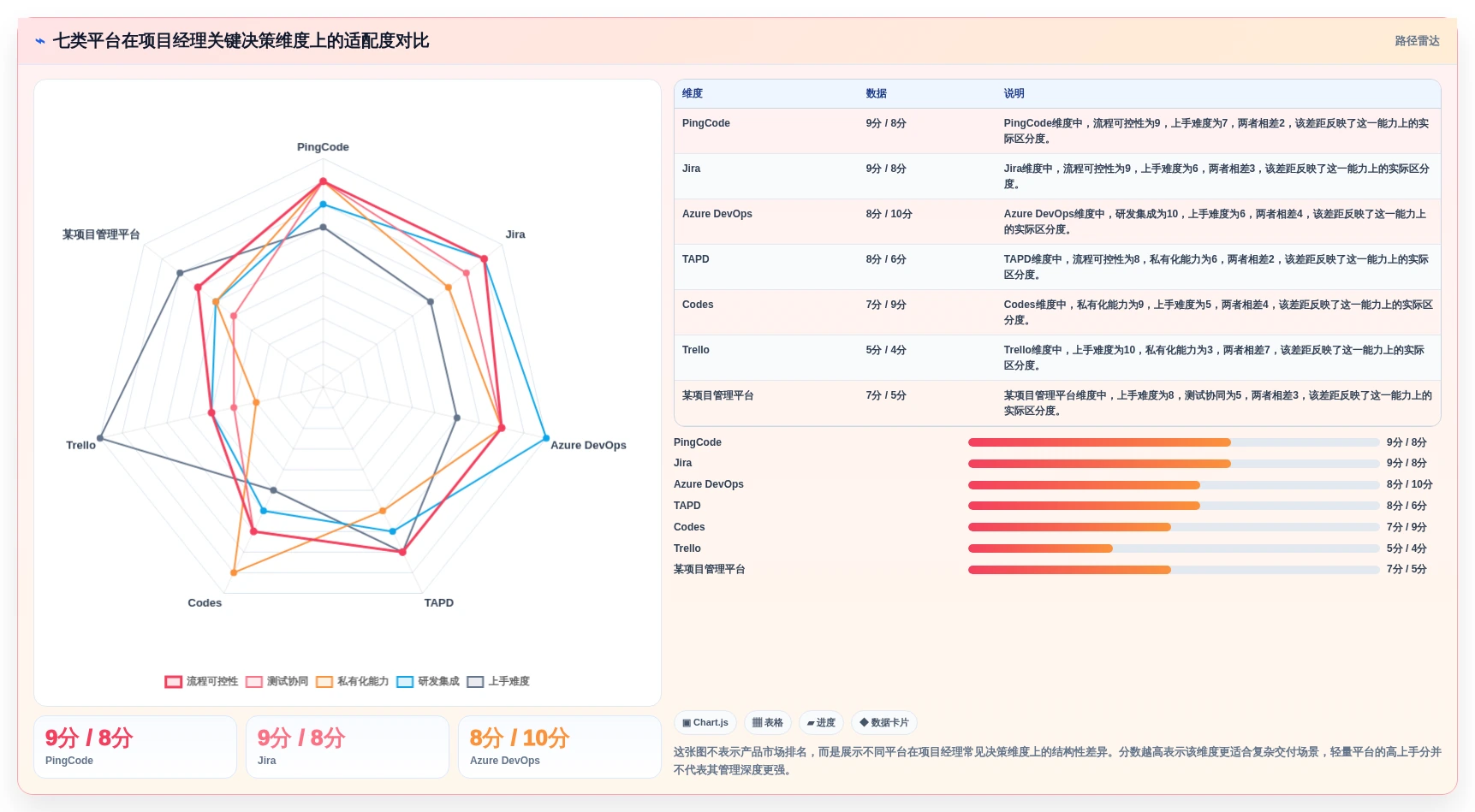Click the 研发集成 data point at Azure DevOps
The image size is (1475, 812).
point(546,438)
